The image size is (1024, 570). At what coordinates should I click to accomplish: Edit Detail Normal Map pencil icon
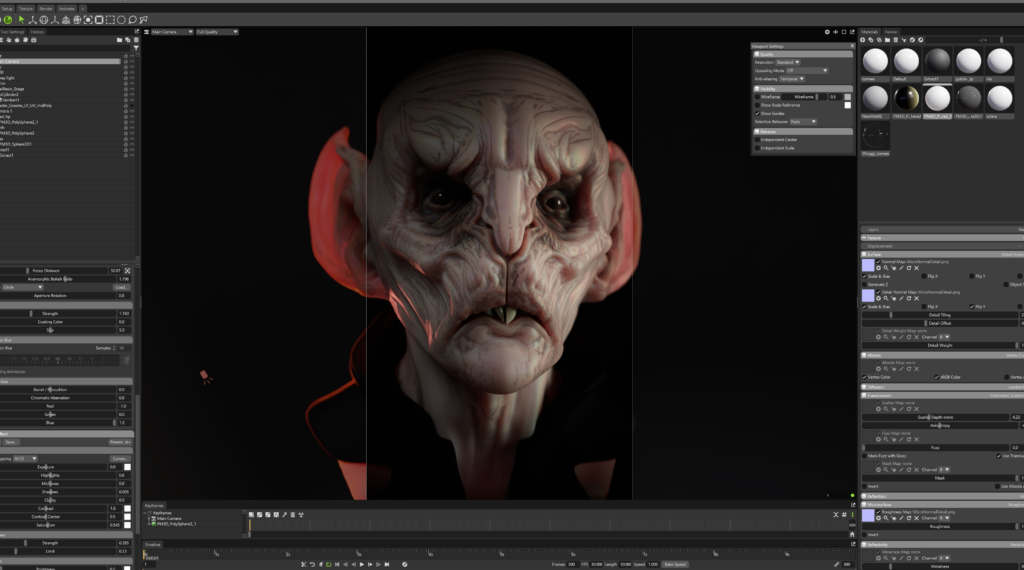901,298
